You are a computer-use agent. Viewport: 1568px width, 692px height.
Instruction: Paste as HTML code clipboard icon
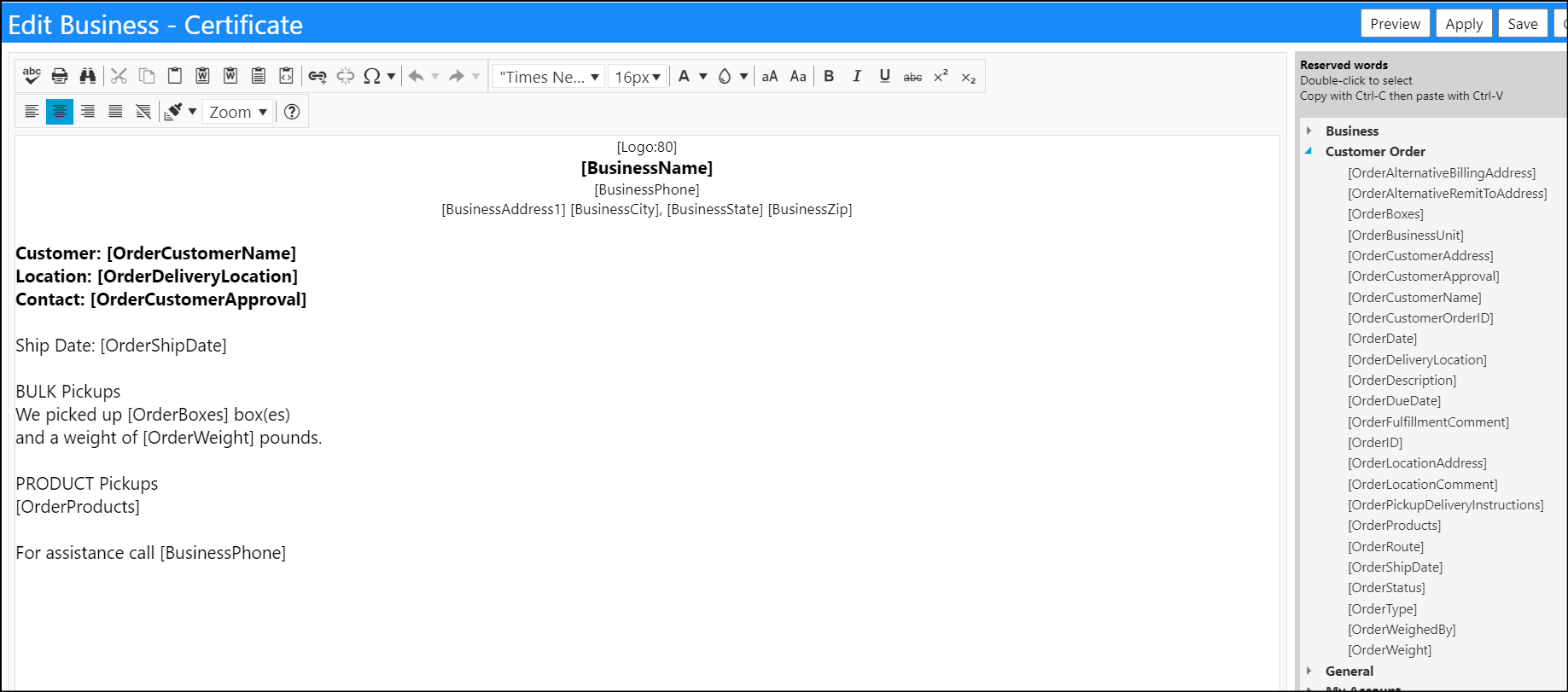(x=287, y=76)
